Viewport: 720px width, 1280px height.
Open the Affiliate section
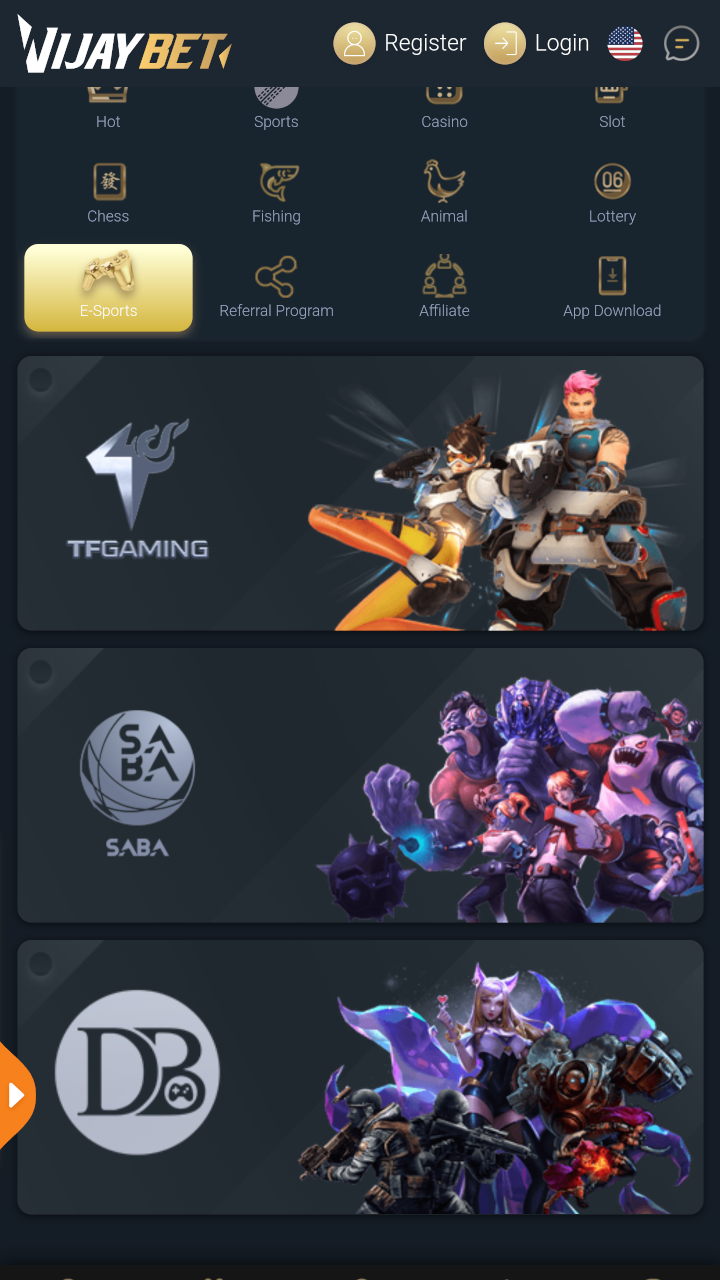444,288
